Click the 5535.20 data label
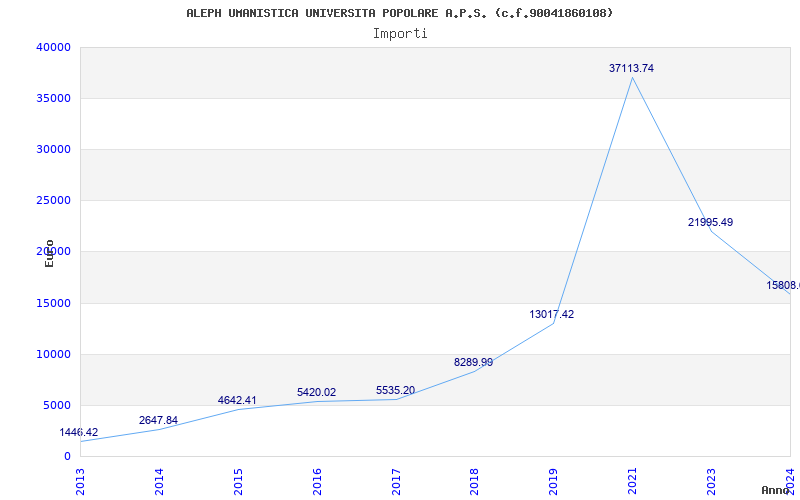800x500 pixels. click(x=395, y=390)
